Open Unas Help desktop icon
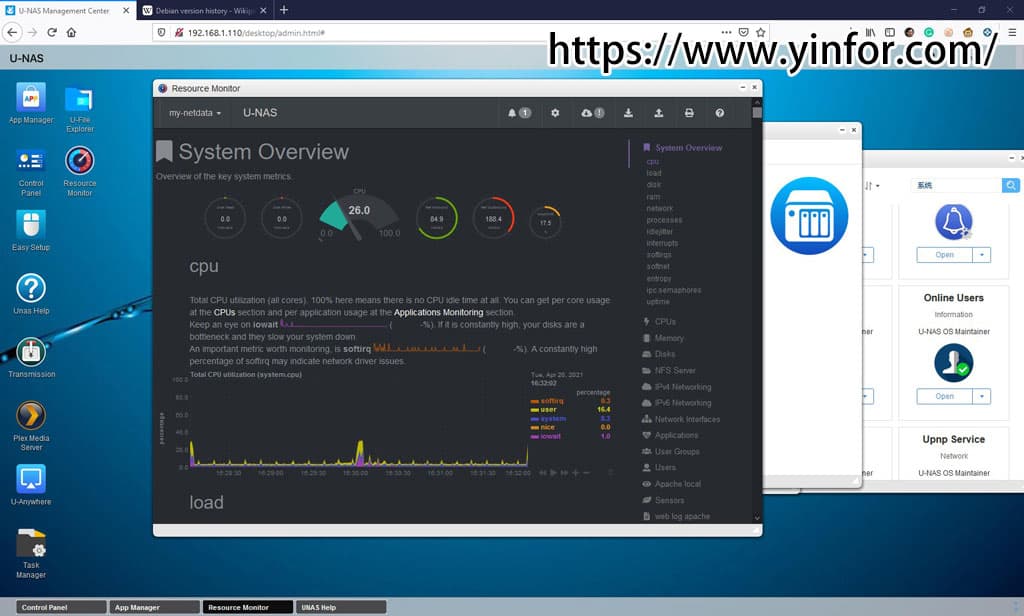This screenshot has height=616, width=1024. pos(31,293)
